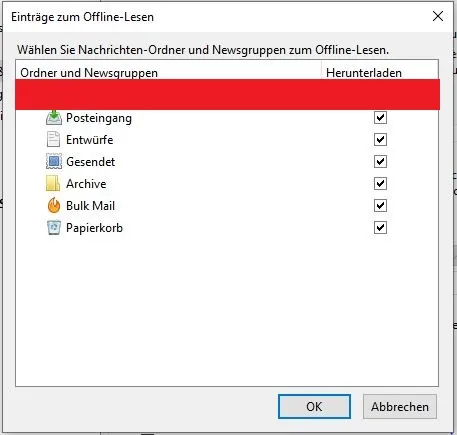The image size is (457, 435).
Task: Uncheck the Entwürfe download checkbox
Action: (x=380, y=139)
